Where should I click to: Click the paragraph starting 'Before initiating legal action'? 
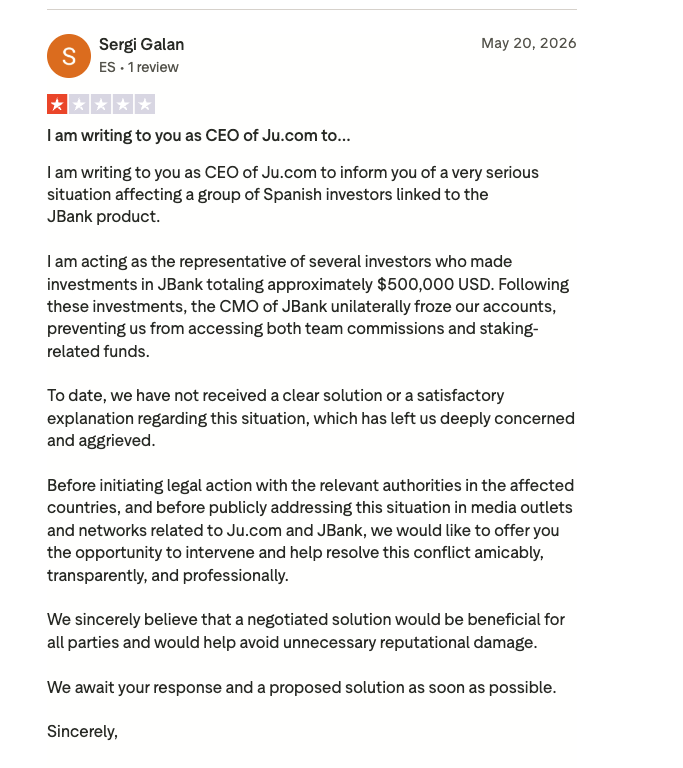click(x=311, y=530)
